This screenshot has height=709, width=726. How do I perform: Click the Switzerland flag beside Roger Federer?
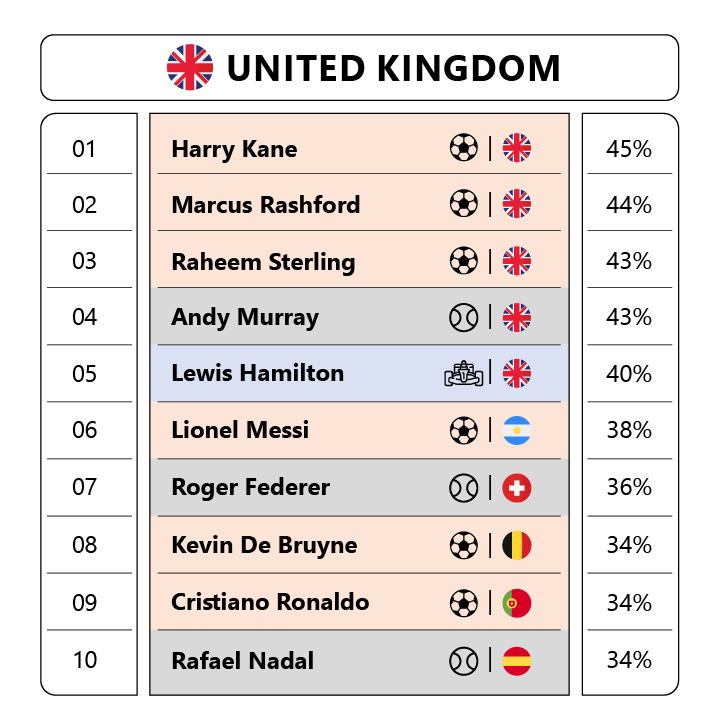click(517, 488)
